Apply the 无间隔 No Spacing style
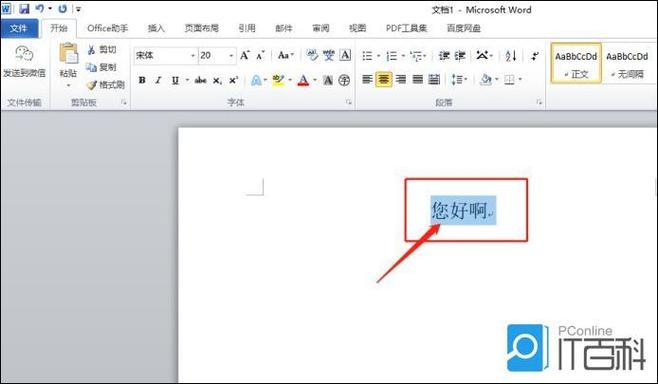 click(x=627, y=63)
